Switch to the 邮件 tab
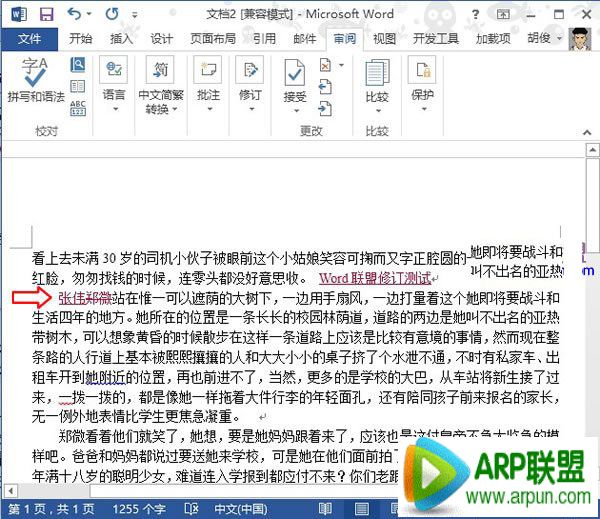 coord(305,39)
